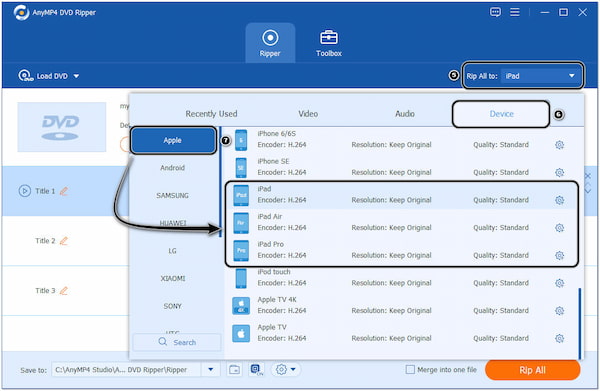Open settings gear for iPad Air profile
This screenshot has height=391, width=600.
pos(559,228)
